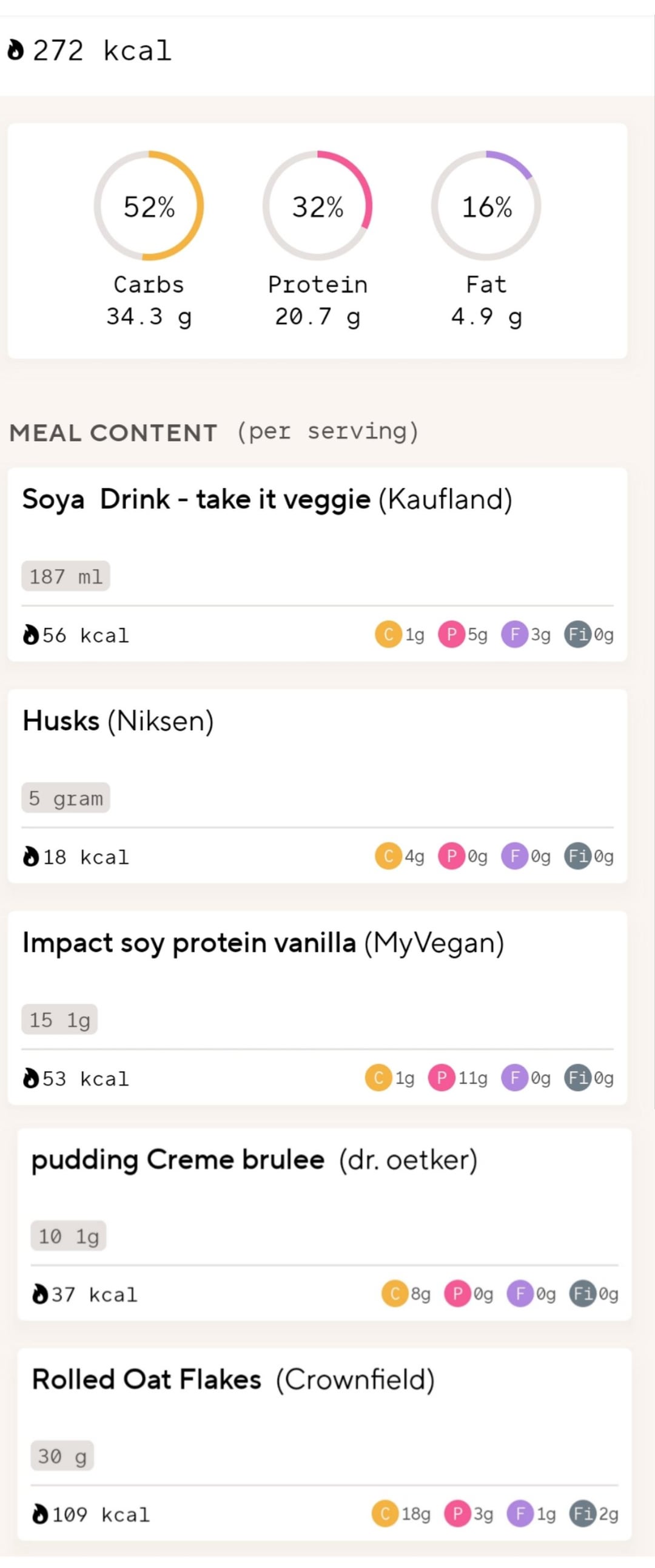This screenshot has height=1568, width=655.
Task: Click the 30 g serving size chip
Action: pyautogui.click(x=62, y=1456)
